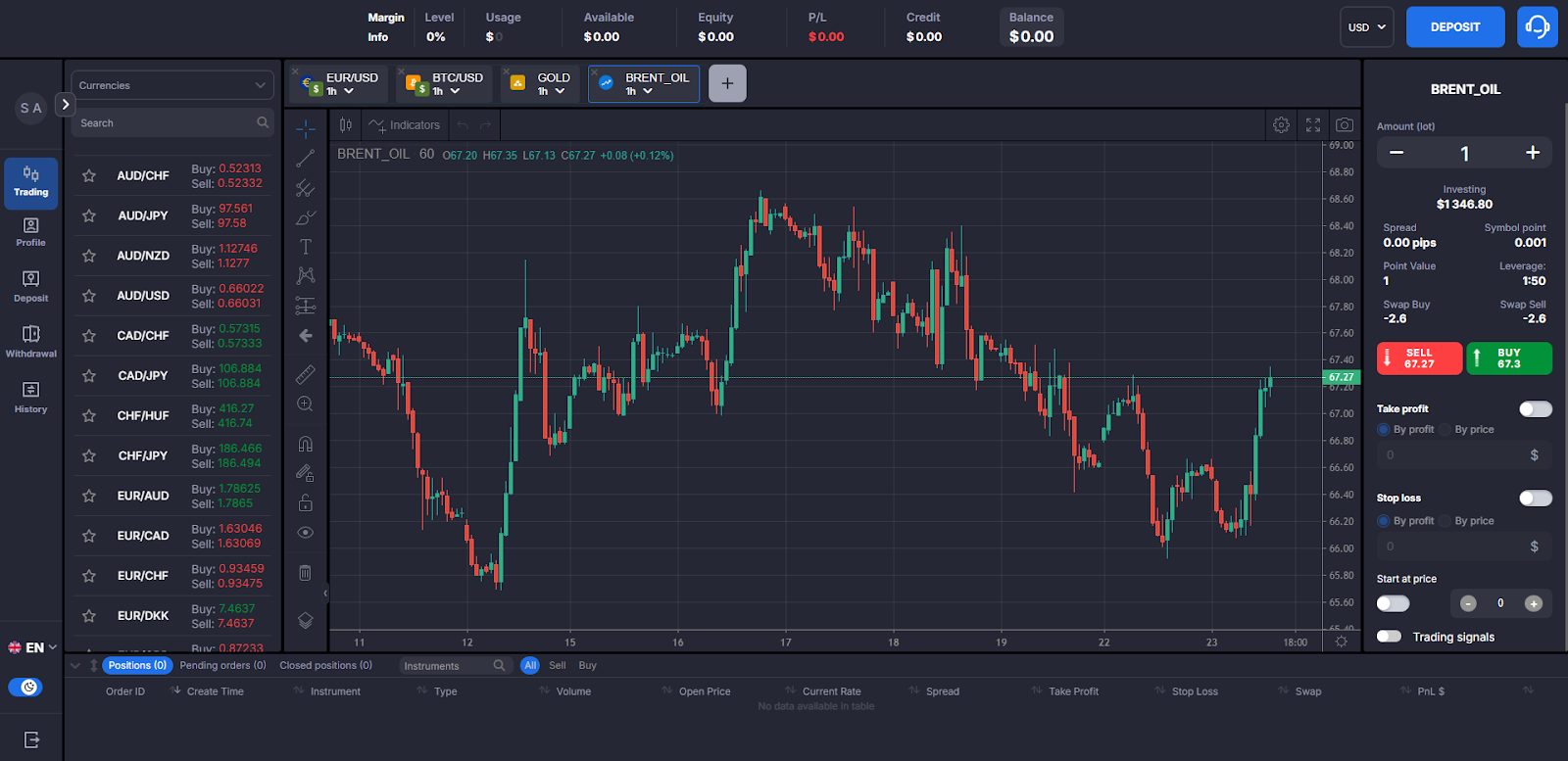This screenshot has height=761, width=1568.
Task: Star the AUD/CHF currency pair
Action: pyautogui.click(x=89, y=176)
